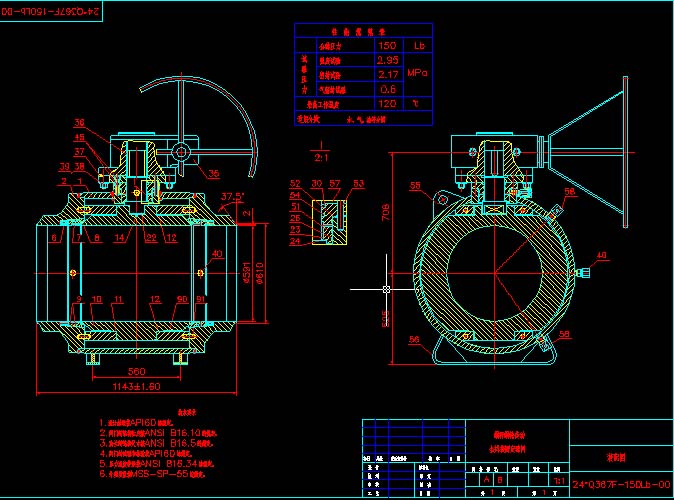Select note 3 referencing ANSI B16.5
The width and height of the screenshot is (674, 500).
click(x=156, y=443)
